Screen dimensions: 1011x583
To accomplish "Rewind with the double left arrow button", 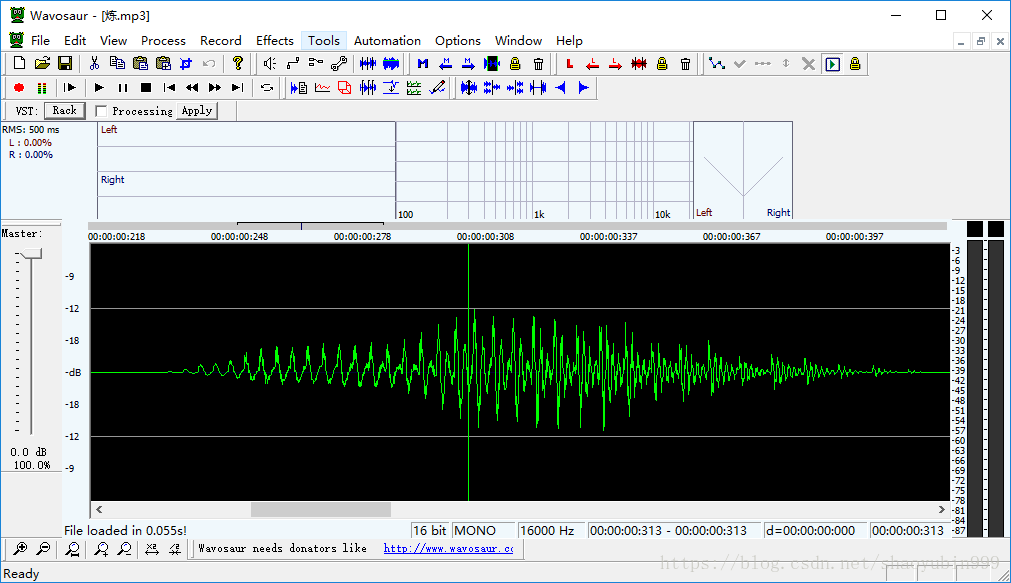I will 191,88.
